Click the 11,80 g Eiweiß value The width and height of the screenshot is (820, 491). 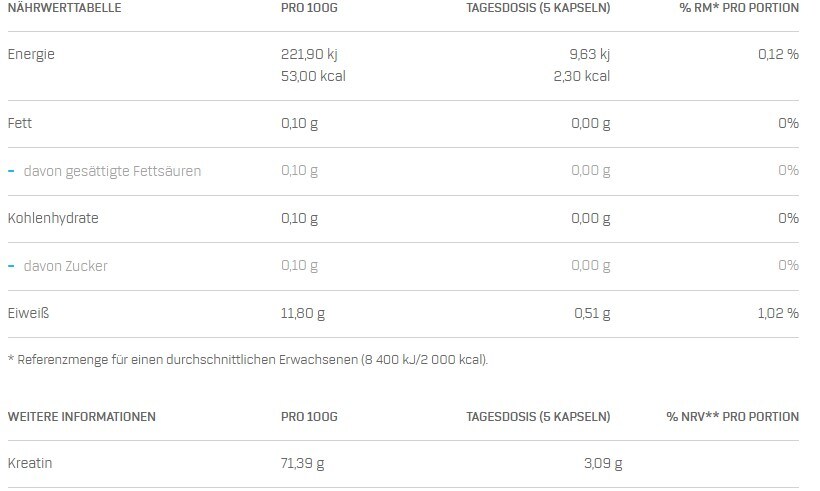(302, 314)
